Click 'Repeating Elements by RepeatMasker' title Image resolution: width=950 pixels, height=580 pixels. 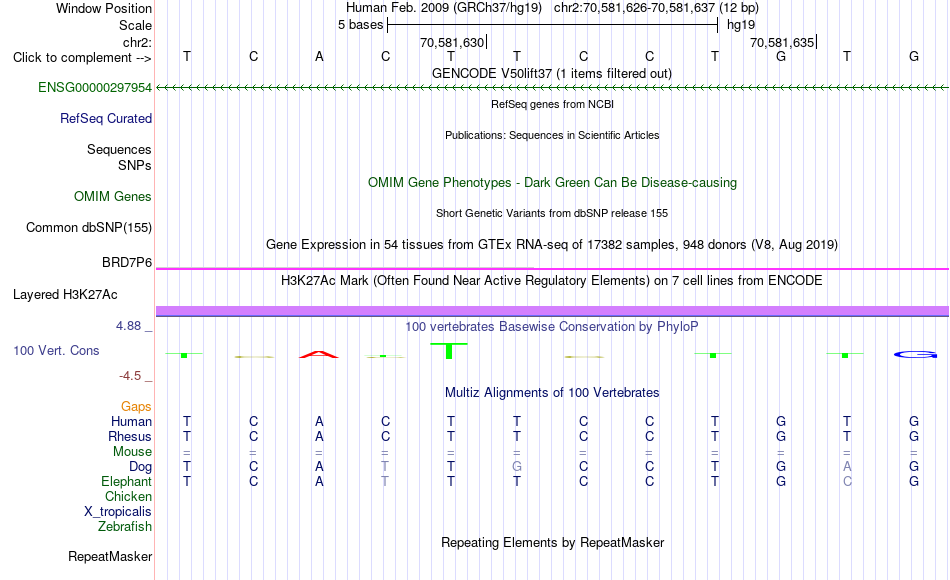(x=552, y=542)
